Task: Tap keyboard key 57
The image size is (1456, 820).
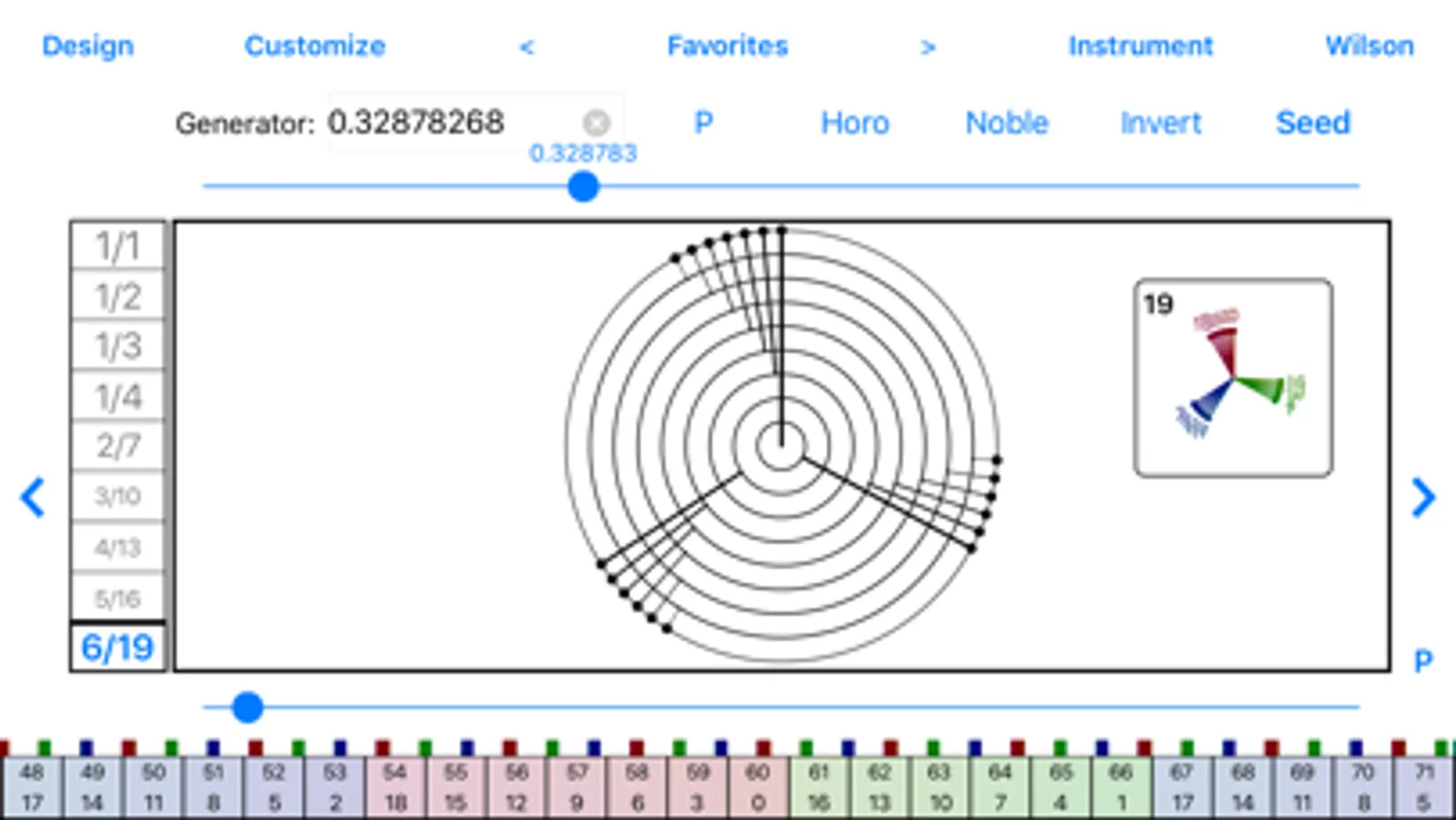Action: pos(576,787)
